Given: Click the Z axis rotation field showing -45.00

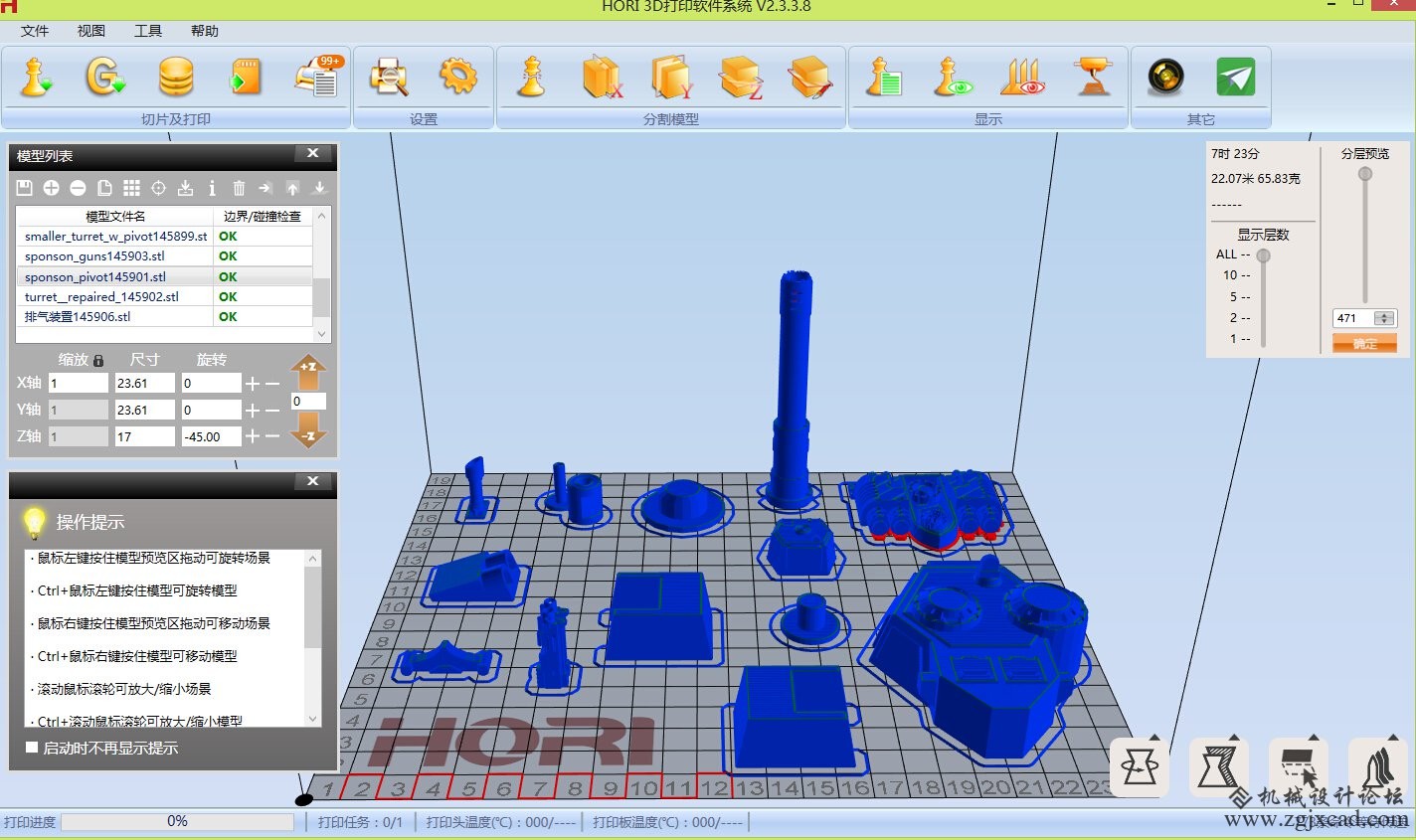Looking at the screenshot, I should point(211,436).
